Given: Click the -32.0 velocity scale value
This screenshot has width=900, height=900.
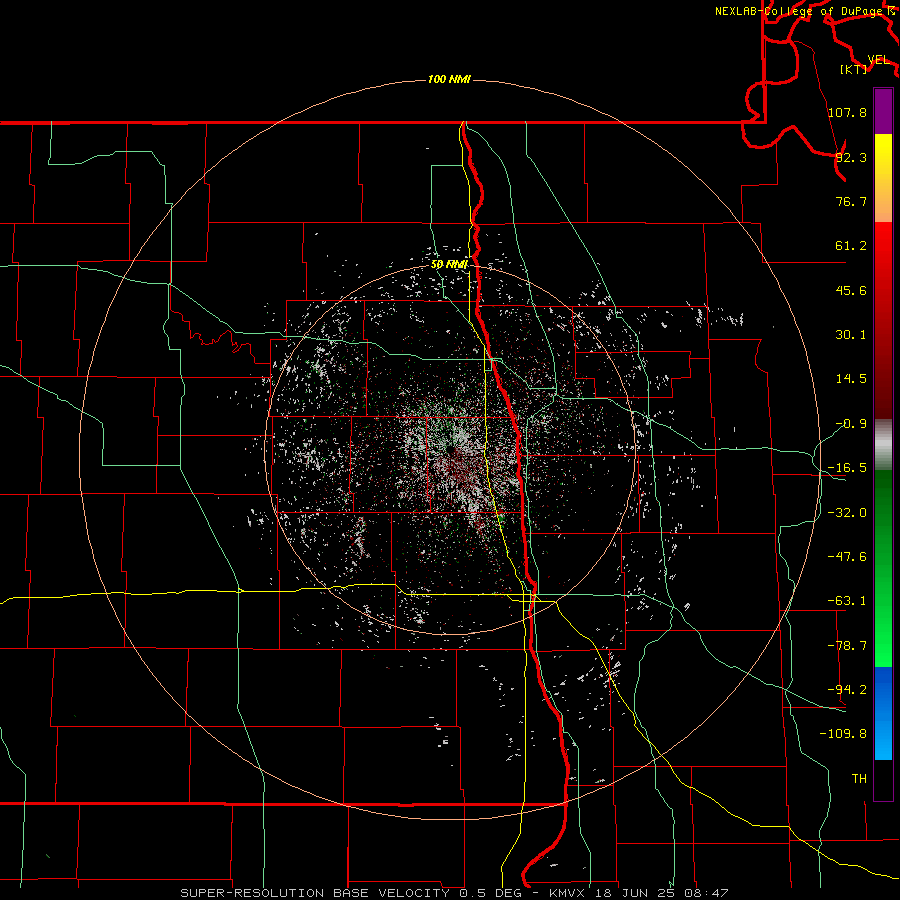Looking at the screenshot, I should coord(847,513).
